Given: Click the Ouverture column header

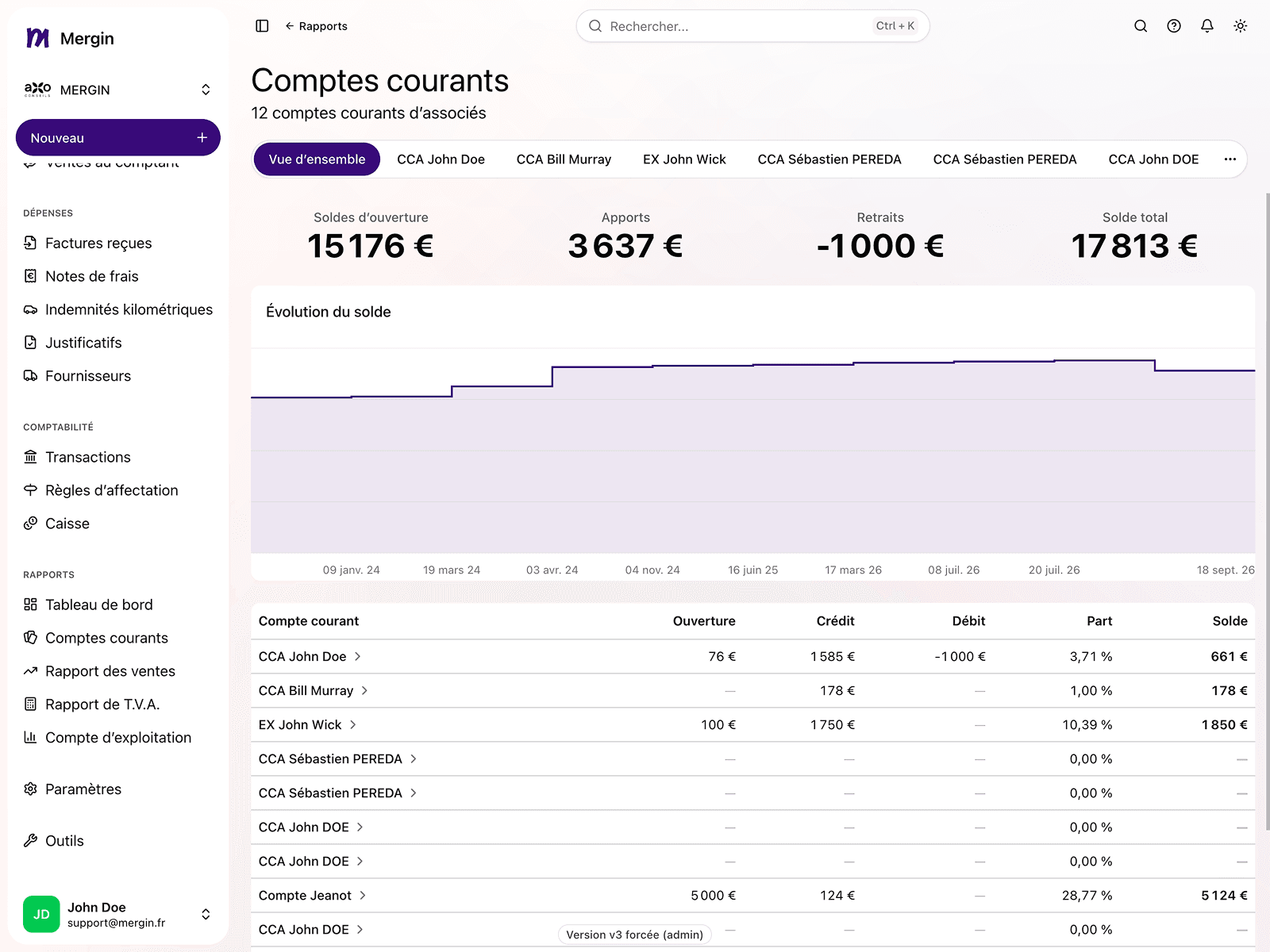Looking at the screenshot, I should point(704,621).
